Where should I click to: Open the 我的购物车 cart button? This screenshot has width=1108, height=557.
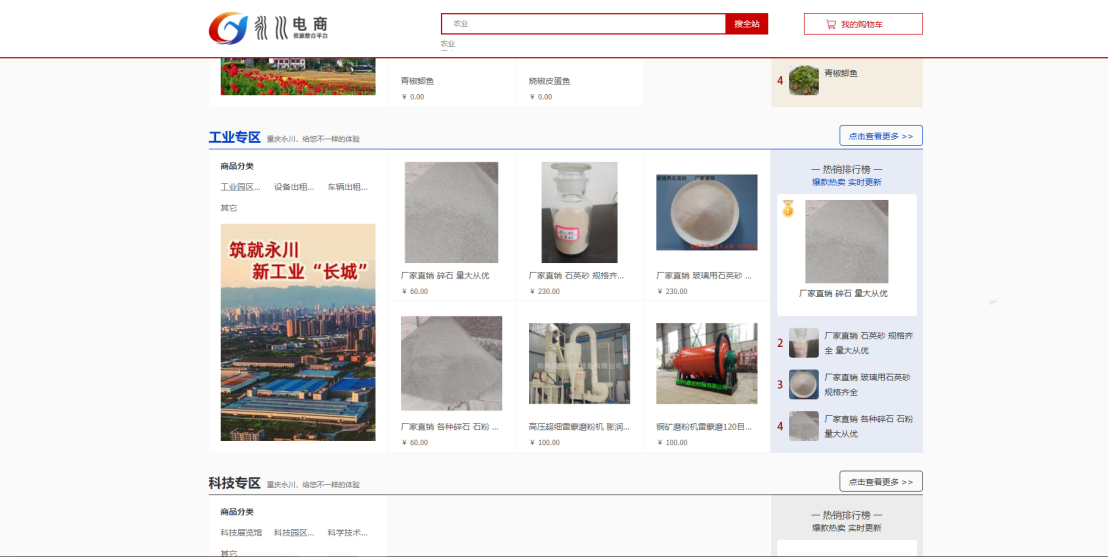pos(862,24)
